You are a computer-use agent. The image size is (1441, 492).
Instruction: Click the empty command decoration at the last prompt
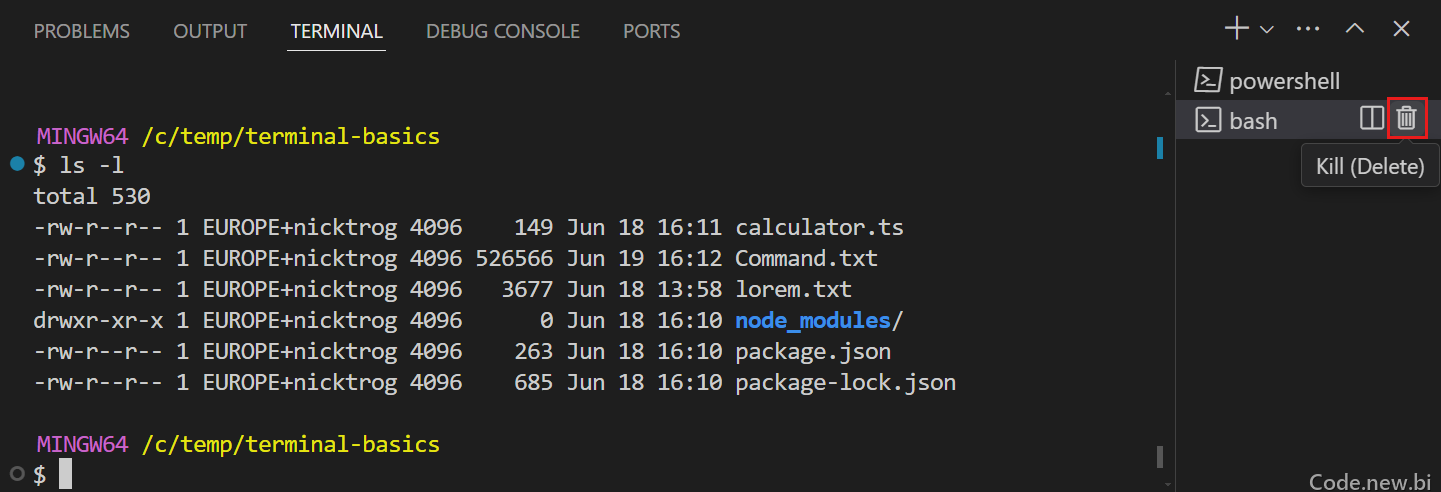[x=17, y=473]
